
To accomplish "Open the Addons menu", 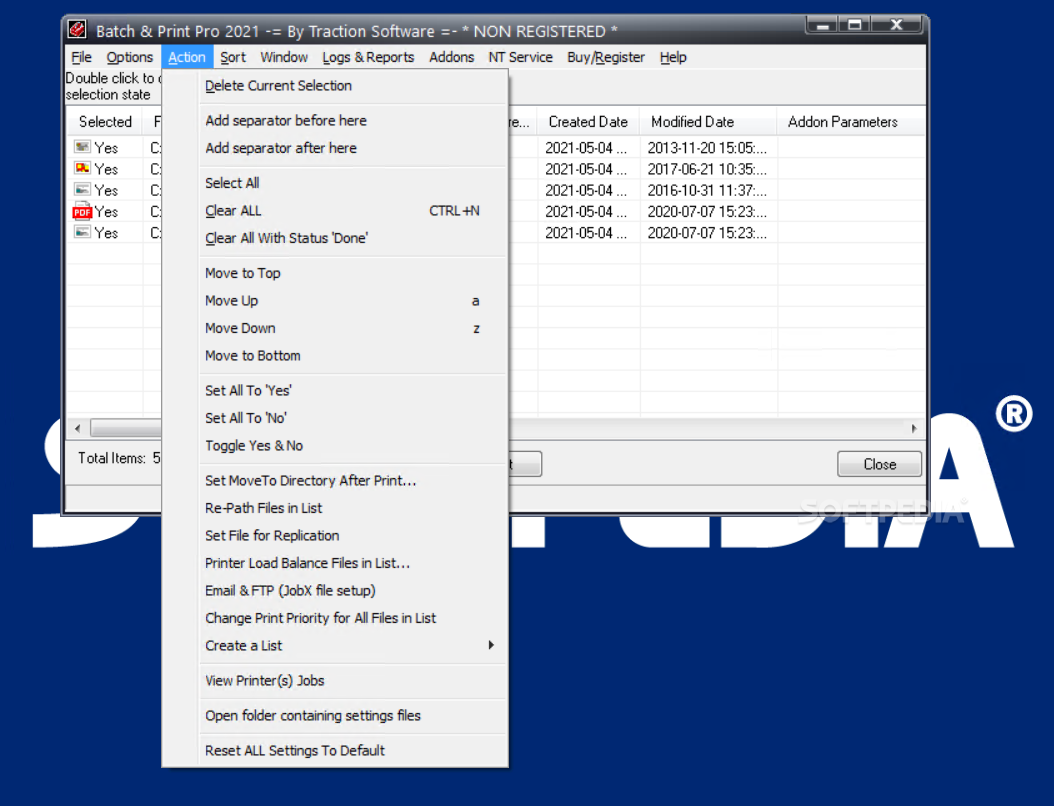I will click(452, 57).
